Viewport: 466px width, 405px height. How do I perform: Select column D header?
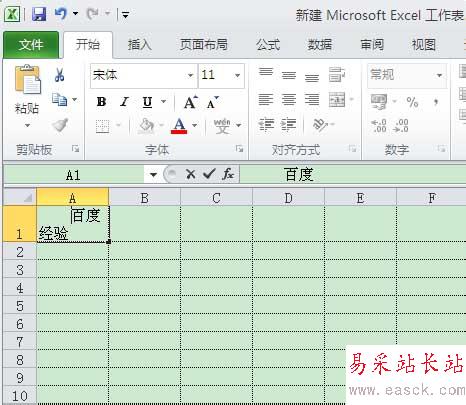click(289, 198)
